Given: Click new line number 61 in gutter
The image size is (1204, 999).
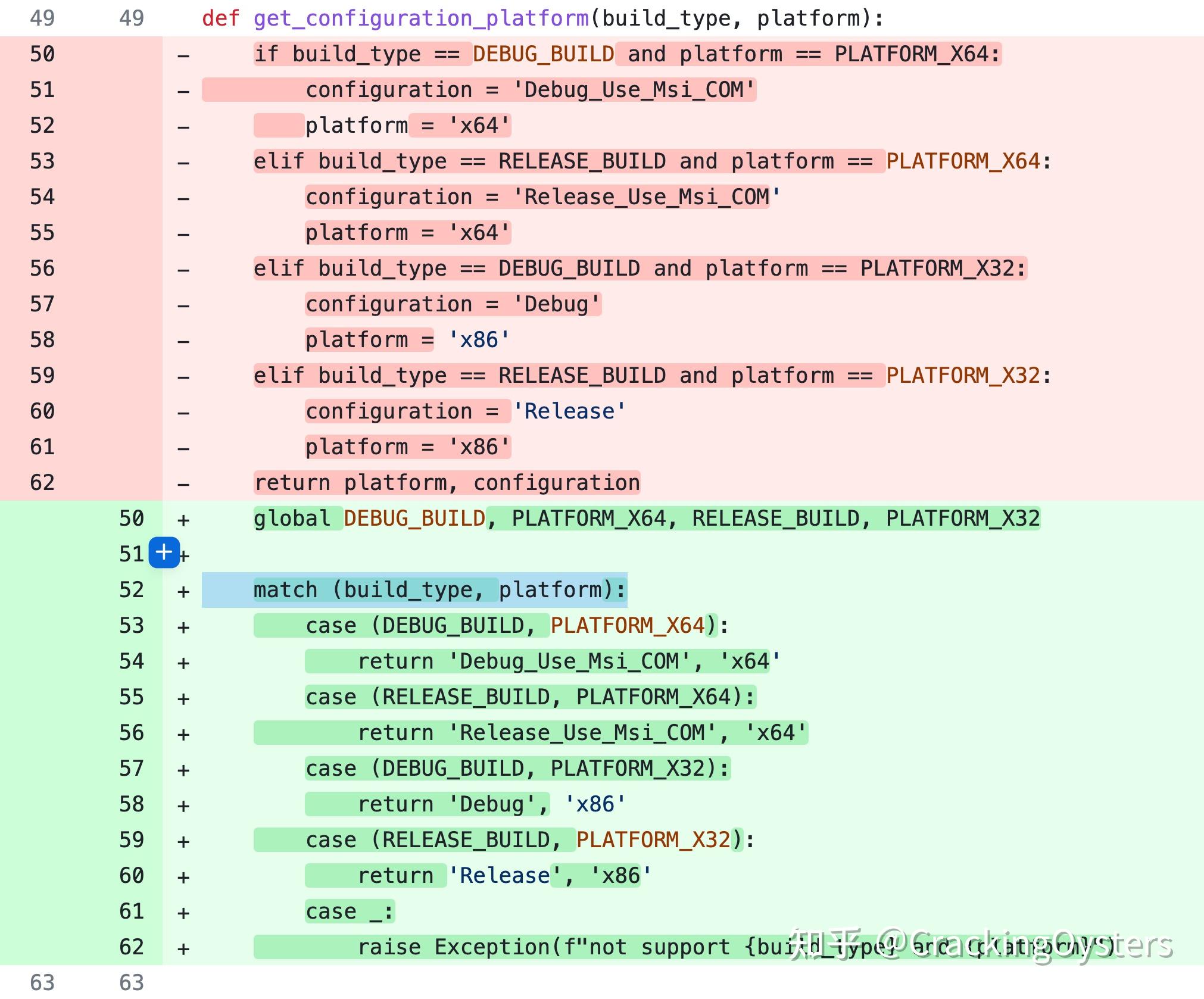Looking at the screenshot, I should click(132, 911).
